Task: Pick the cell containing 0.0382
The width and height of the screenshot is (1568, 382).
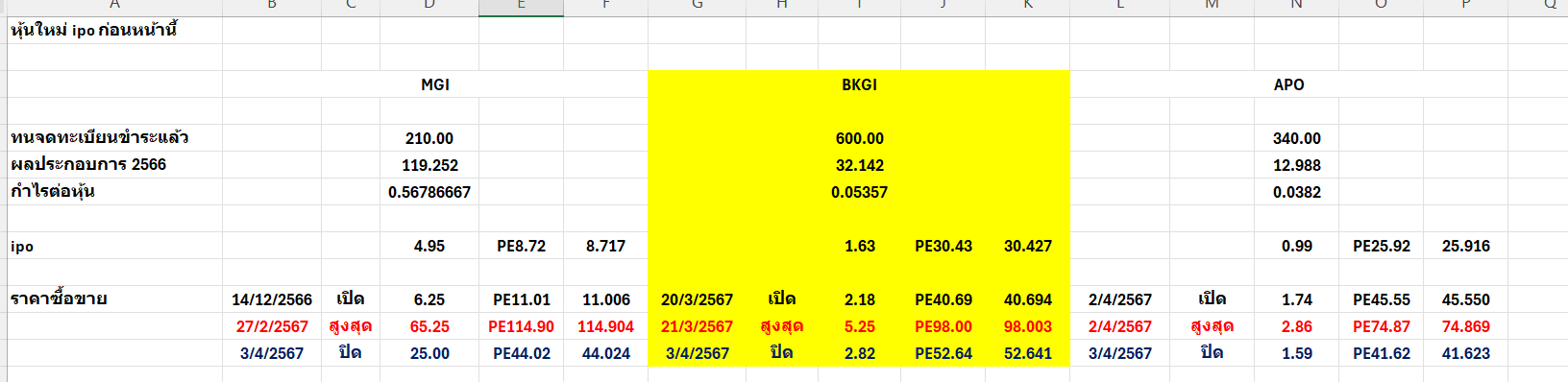Action: 1296,192
